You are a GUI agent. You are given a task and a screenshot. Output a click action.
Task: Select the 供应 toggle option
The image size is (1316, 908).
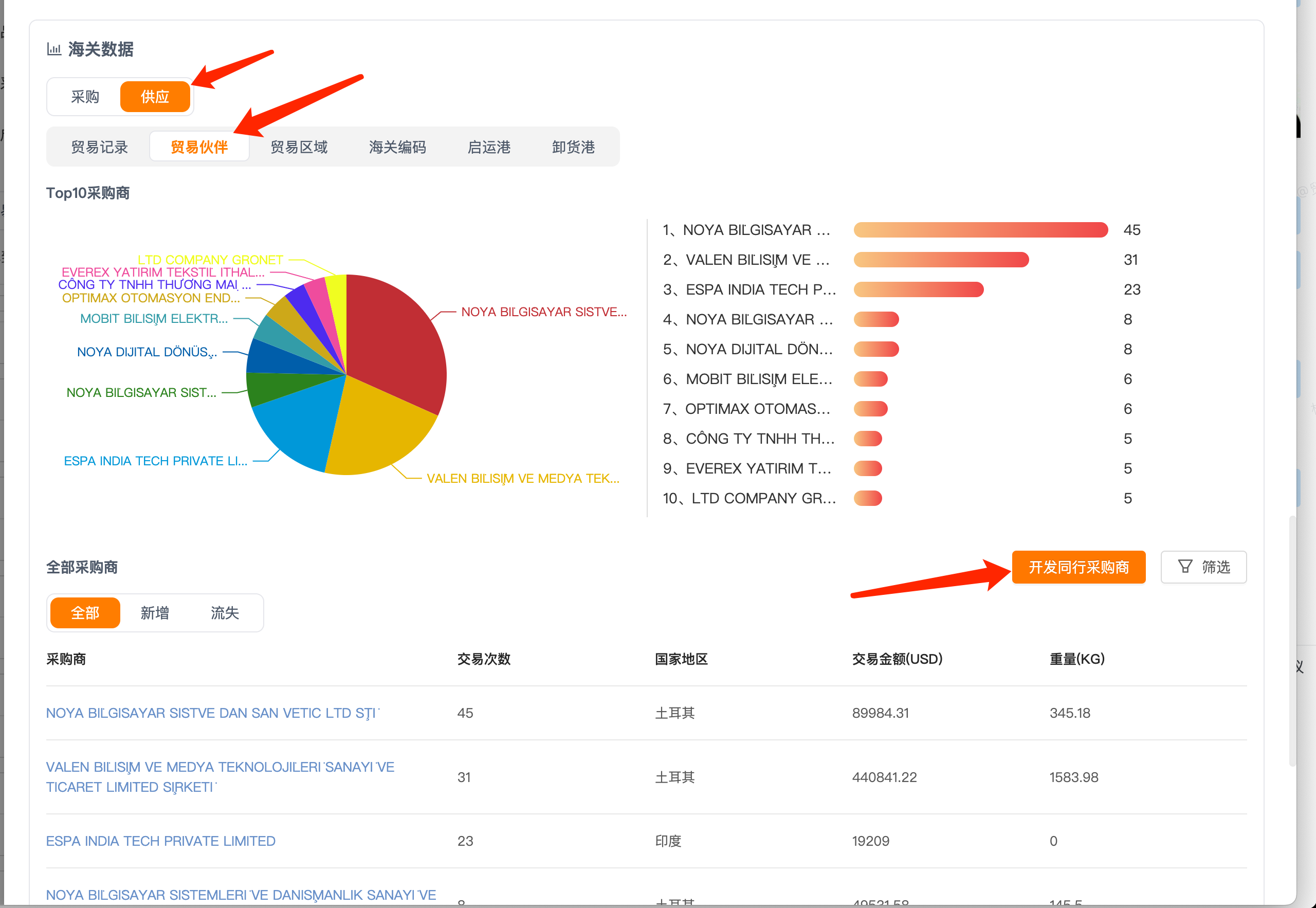click(x=155, y=97)
